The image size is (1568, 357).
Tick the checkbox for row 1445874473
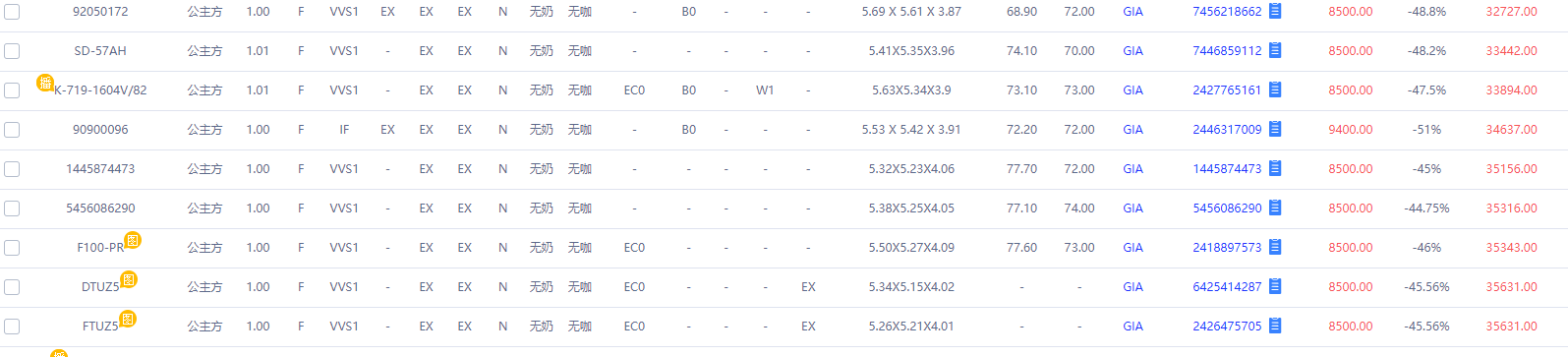click(12, 169)
